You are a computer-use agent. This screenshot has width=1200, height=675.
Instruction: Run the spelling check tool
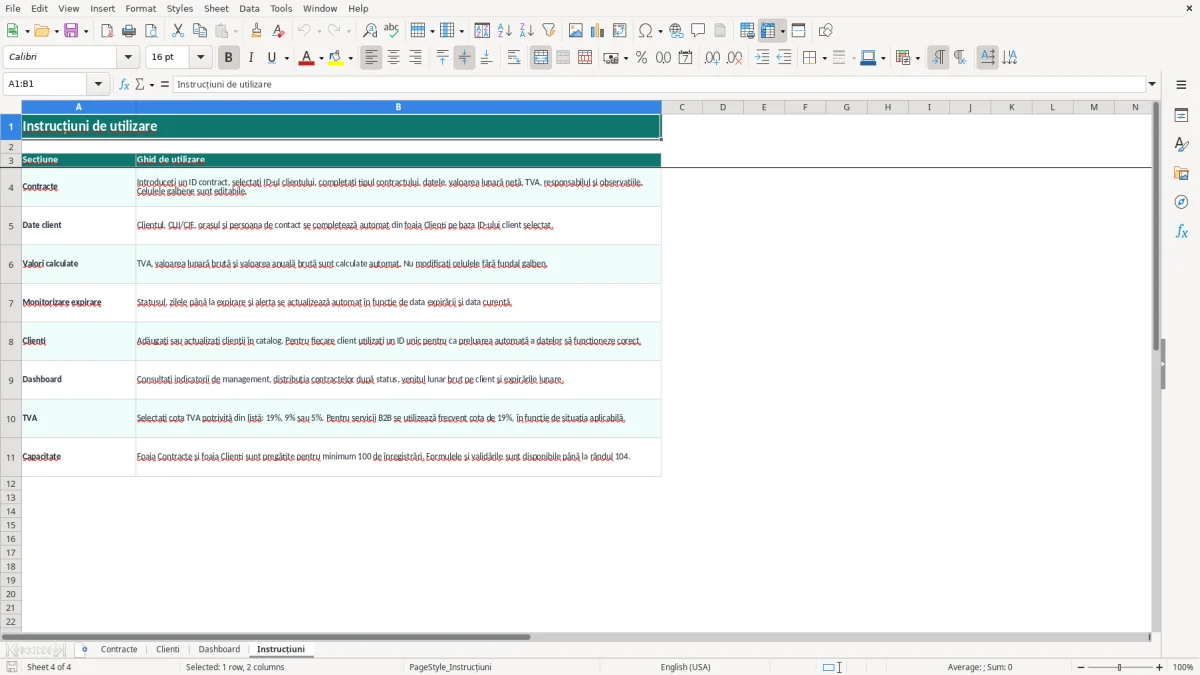click(391, 31)
